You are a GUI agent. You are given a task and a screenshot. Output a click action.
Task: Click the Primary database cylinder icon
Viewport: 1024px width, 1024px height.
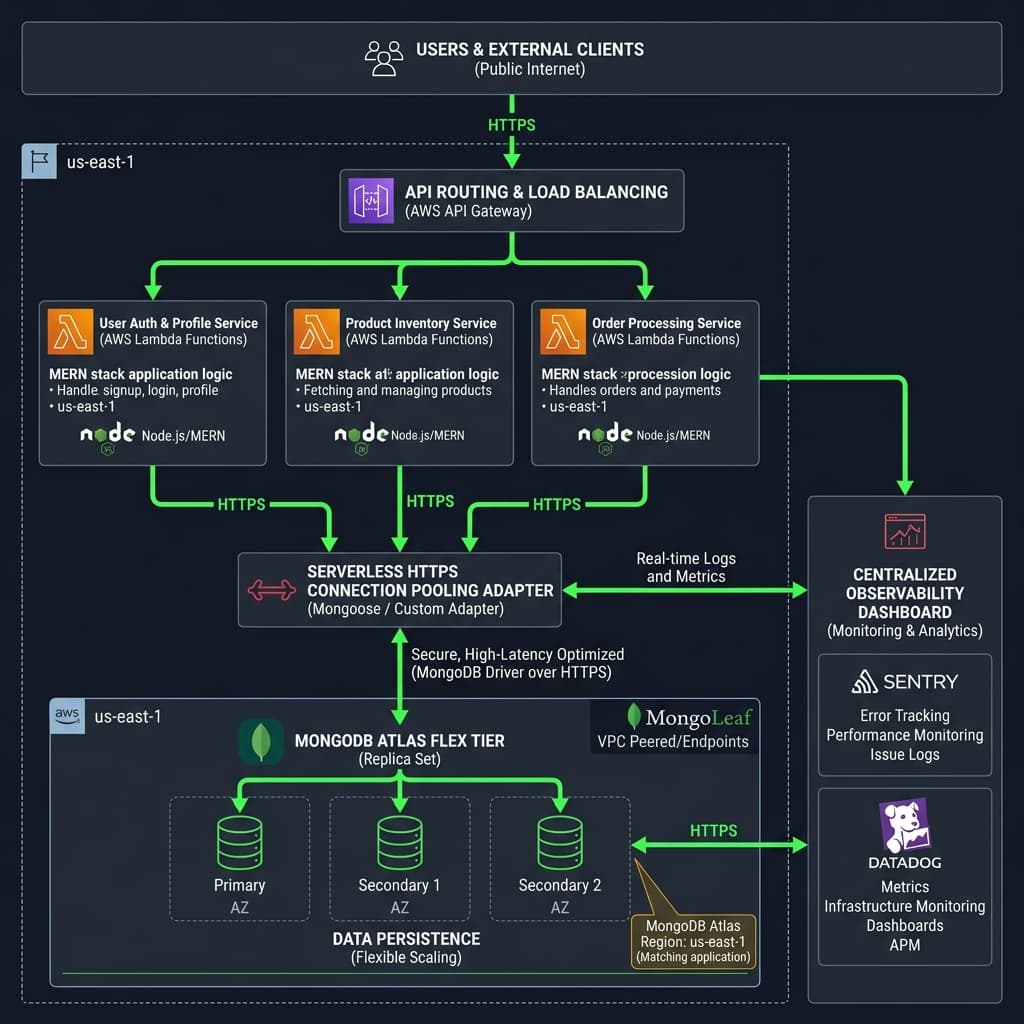click(x=240, y=842)
